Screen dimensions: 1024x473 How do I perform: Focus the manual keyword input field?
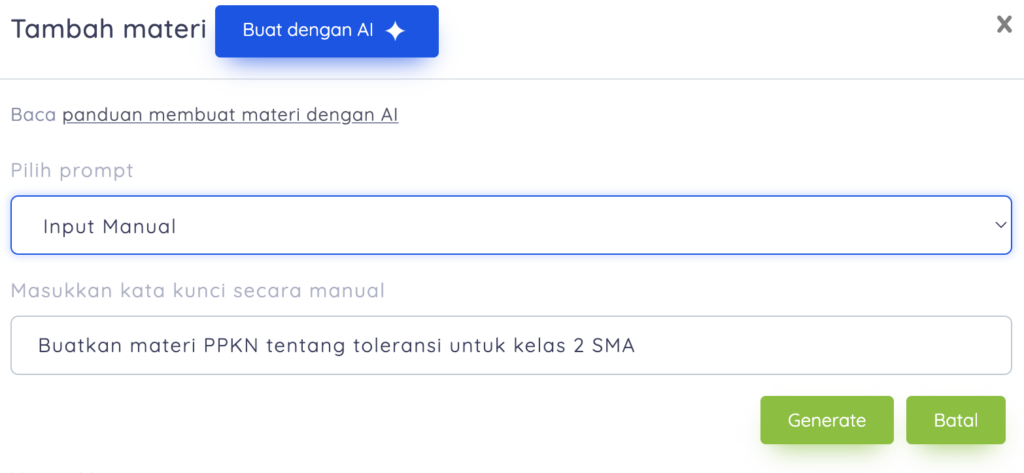(511, 346)
